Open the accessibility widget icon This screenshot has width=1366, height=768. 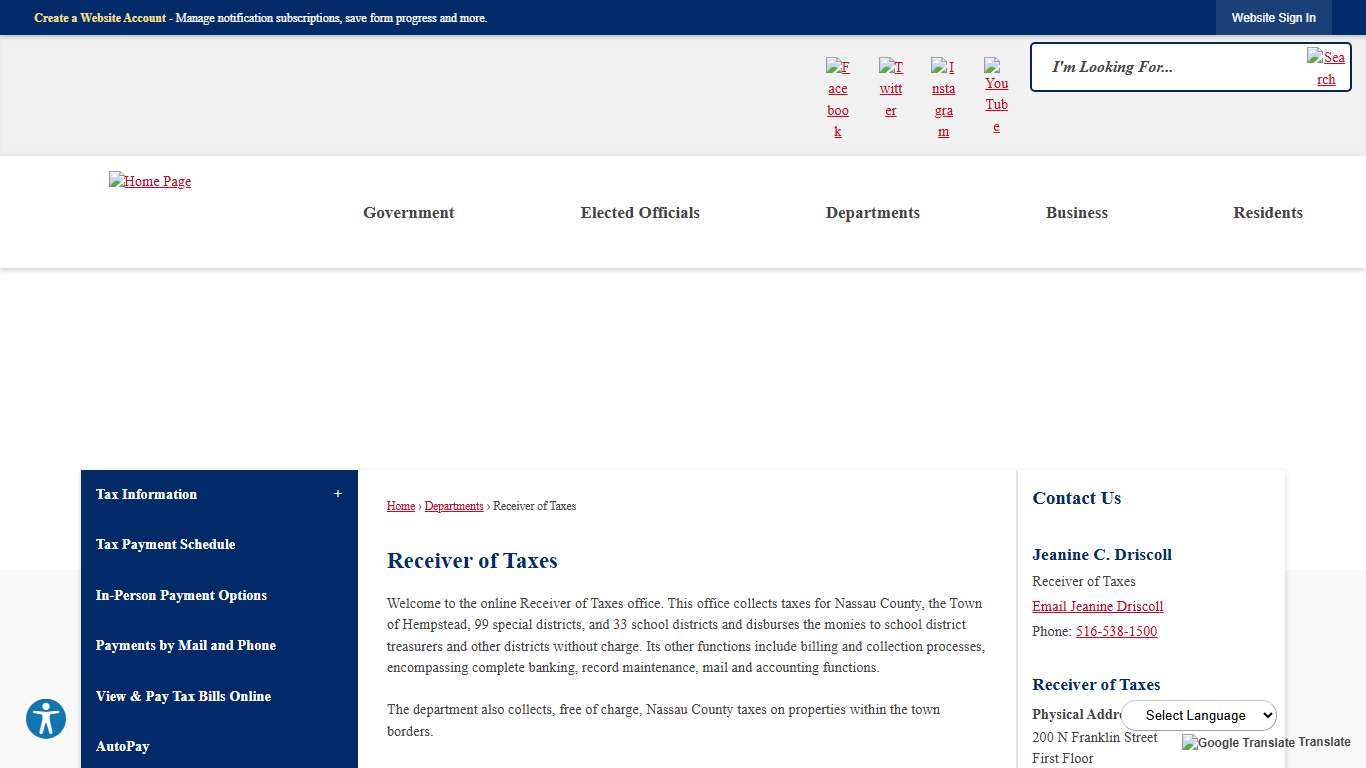(46, 719)
